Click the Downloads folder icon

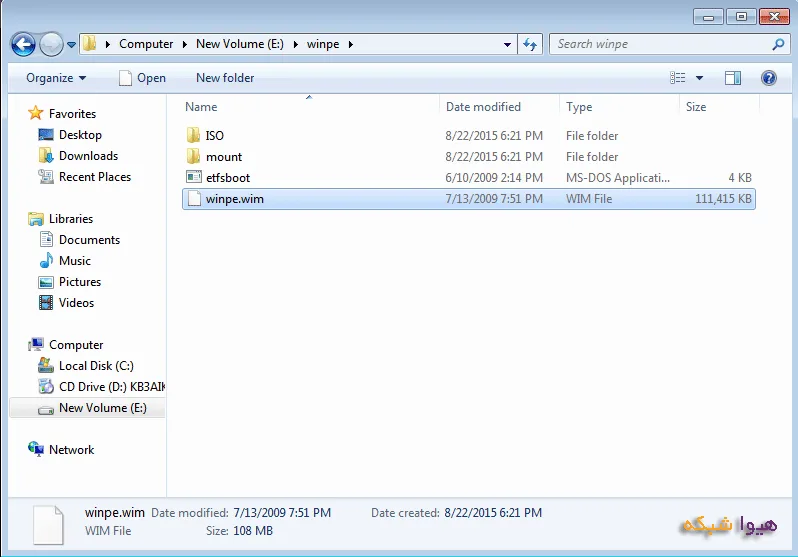(46, 155)
